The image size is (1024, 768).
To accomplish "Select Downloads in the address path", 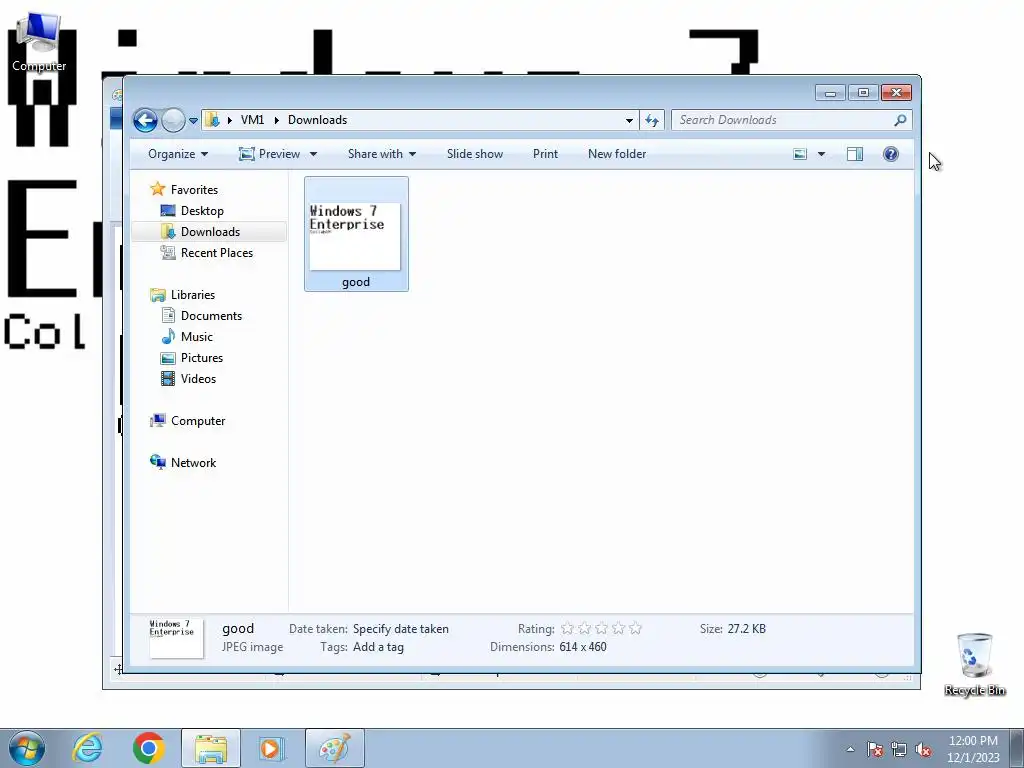I will click(x=317, y=120).
